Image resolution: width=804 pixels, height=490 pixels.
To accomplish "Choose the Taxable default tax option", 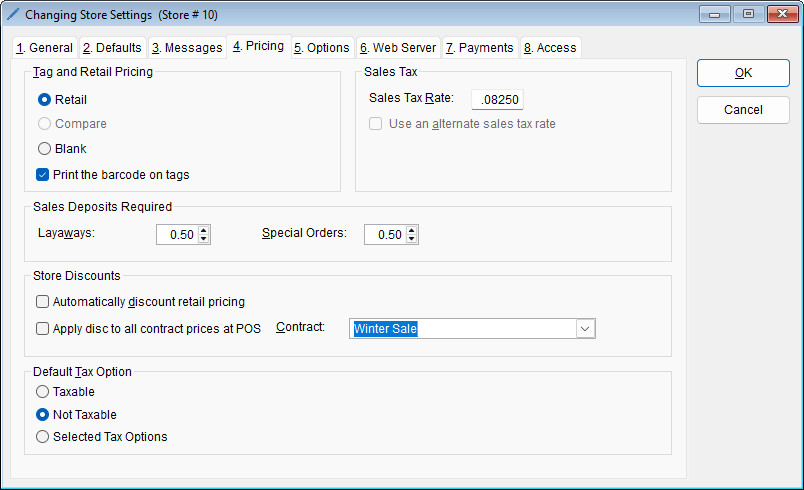I will [43, 392].
